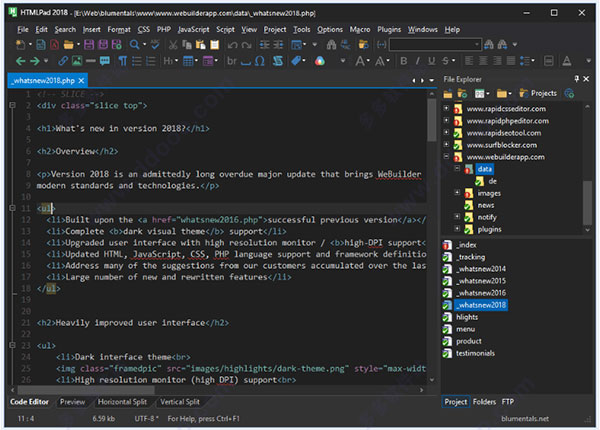600x430 pixels.
Task: Select the testimonials file
Action: pos(475,353)
